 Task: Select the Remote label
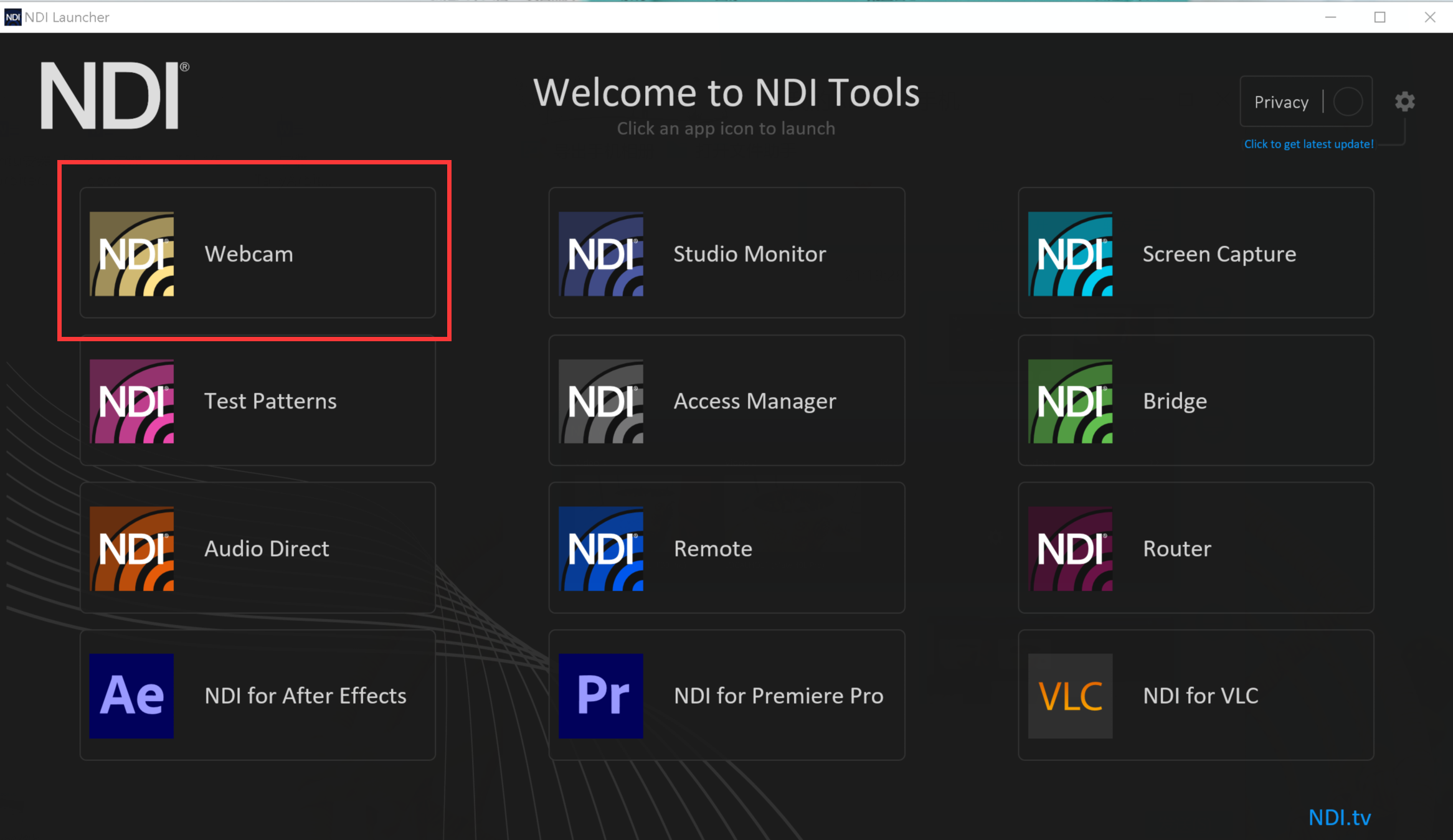click(713, 549)
